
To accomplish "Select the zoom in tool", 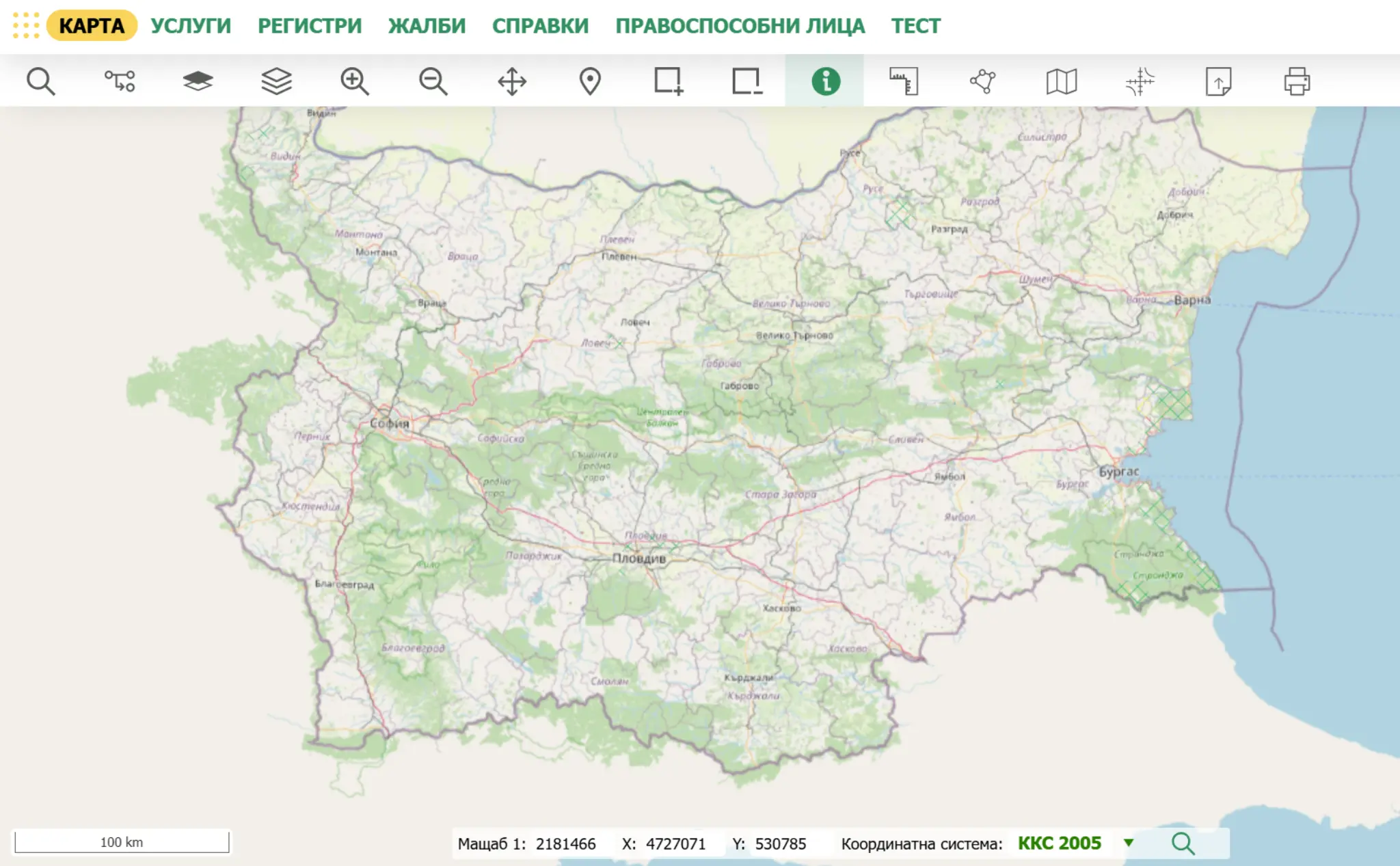I will [355, 81].
